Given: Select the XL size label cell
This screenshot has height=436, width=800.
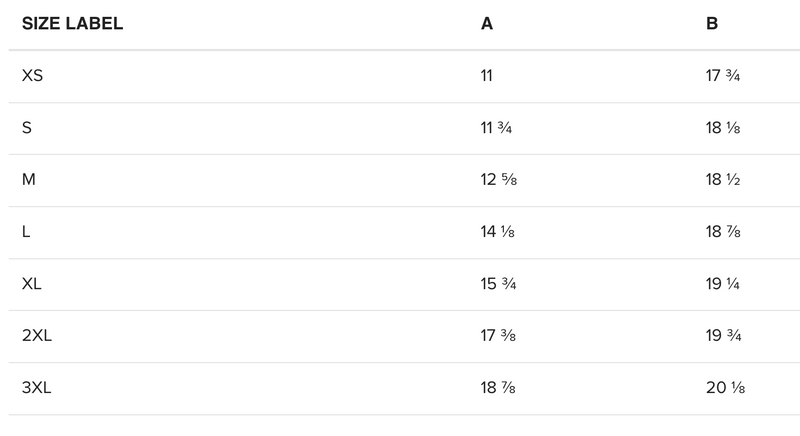Looking at the screenshot, I should click(32, 284).
